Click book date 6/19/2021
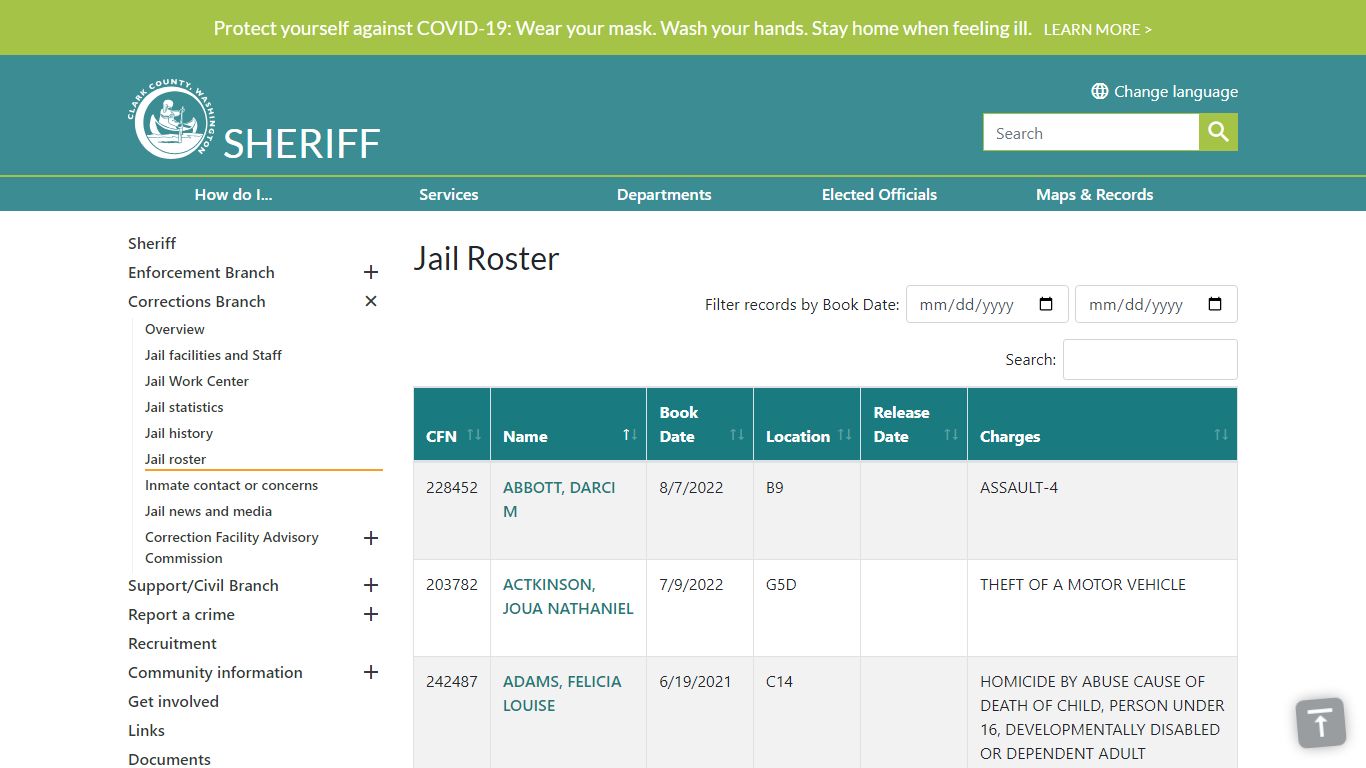 [695, 681]
